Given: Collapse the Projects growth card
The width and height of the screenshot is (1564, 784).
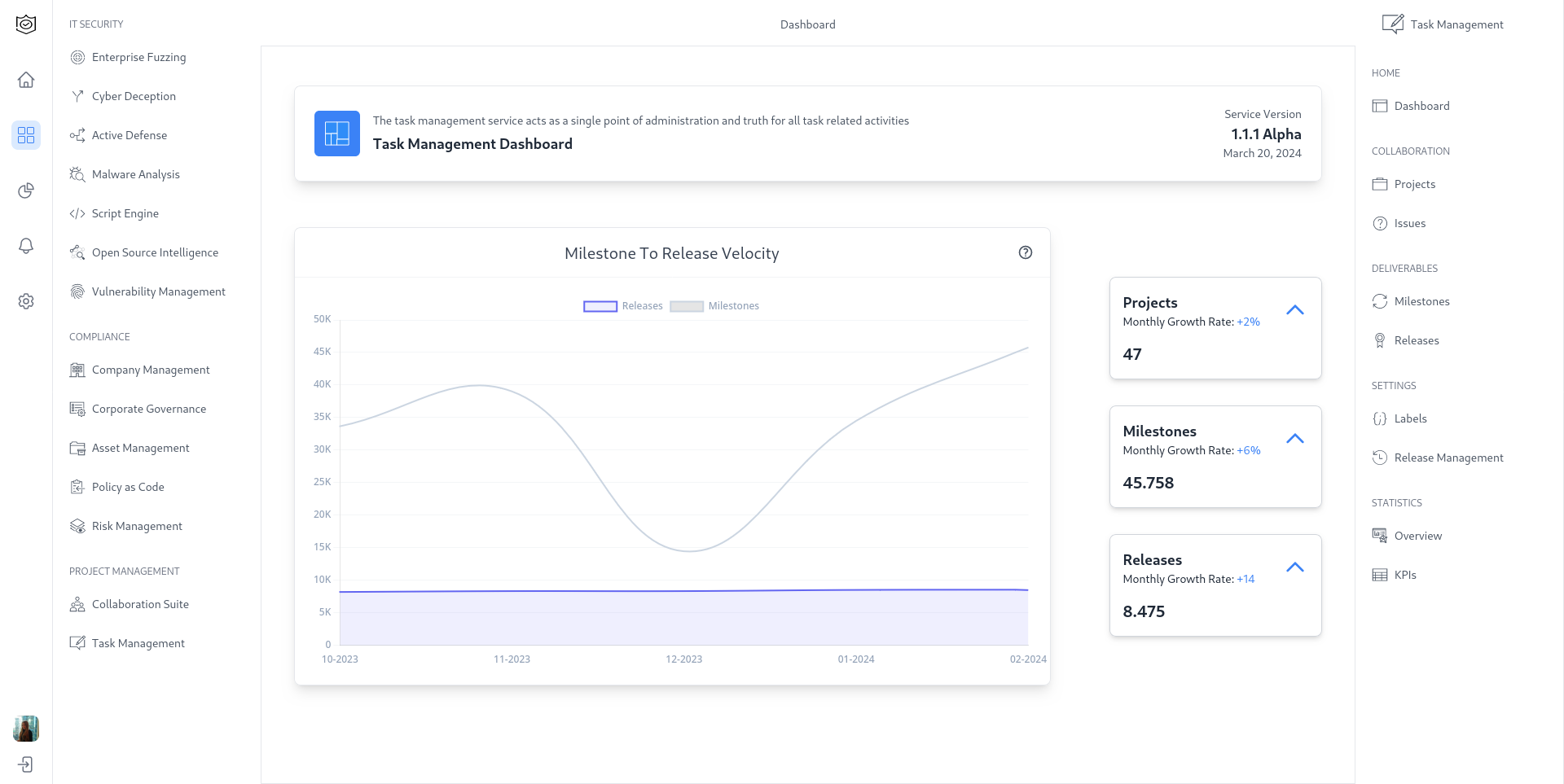Looking at the screenshot, I should point(1295,310).
